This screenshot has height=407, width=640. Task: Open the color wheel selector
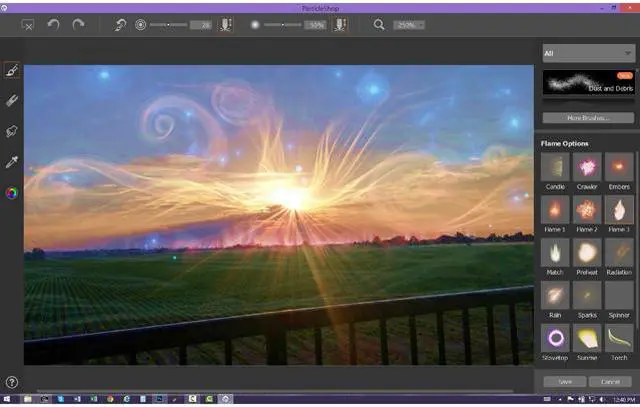[x=11, y=193]
